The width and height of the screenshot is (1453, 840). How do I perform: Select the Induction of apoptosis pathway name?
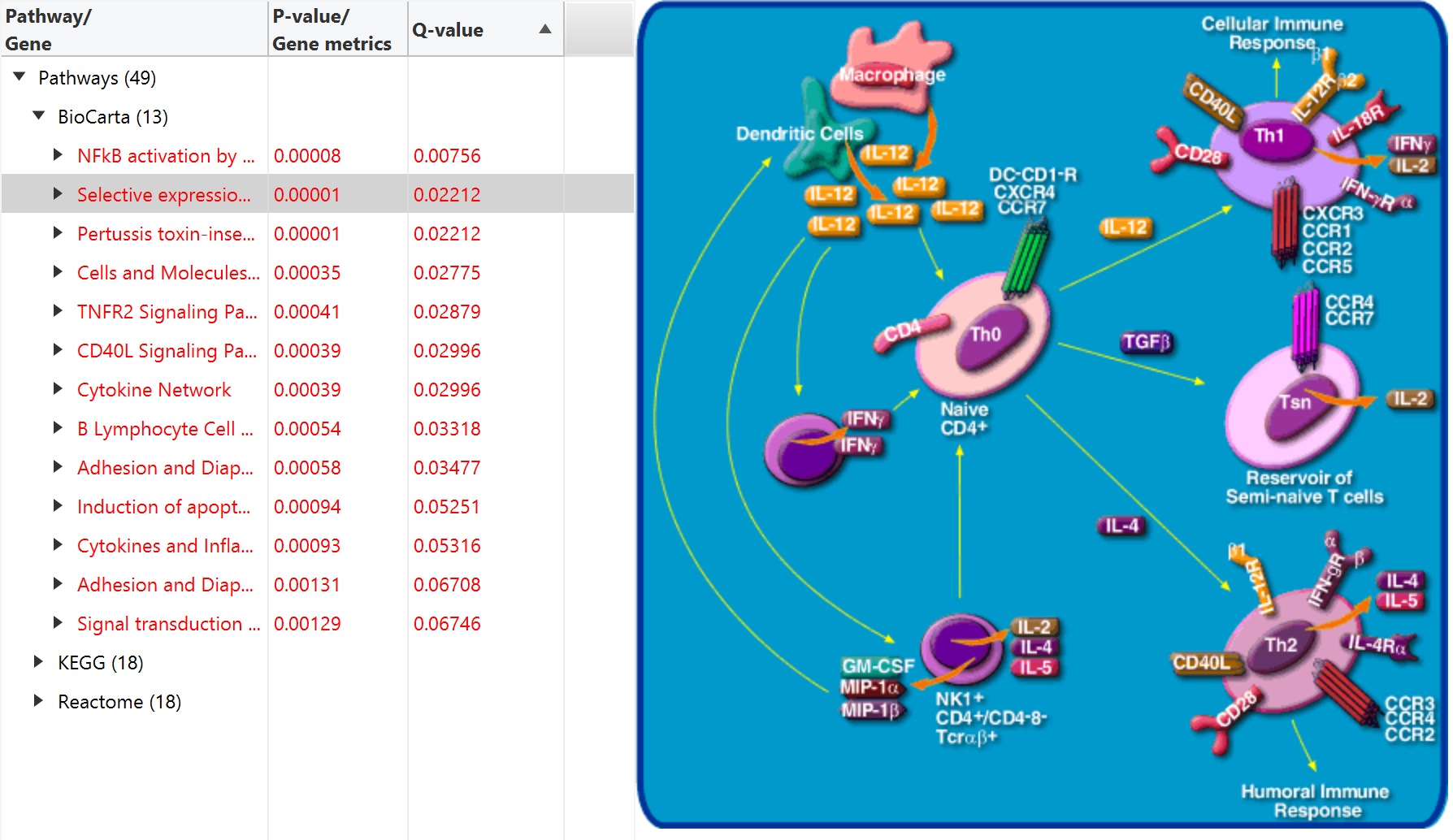pos(164,506)
